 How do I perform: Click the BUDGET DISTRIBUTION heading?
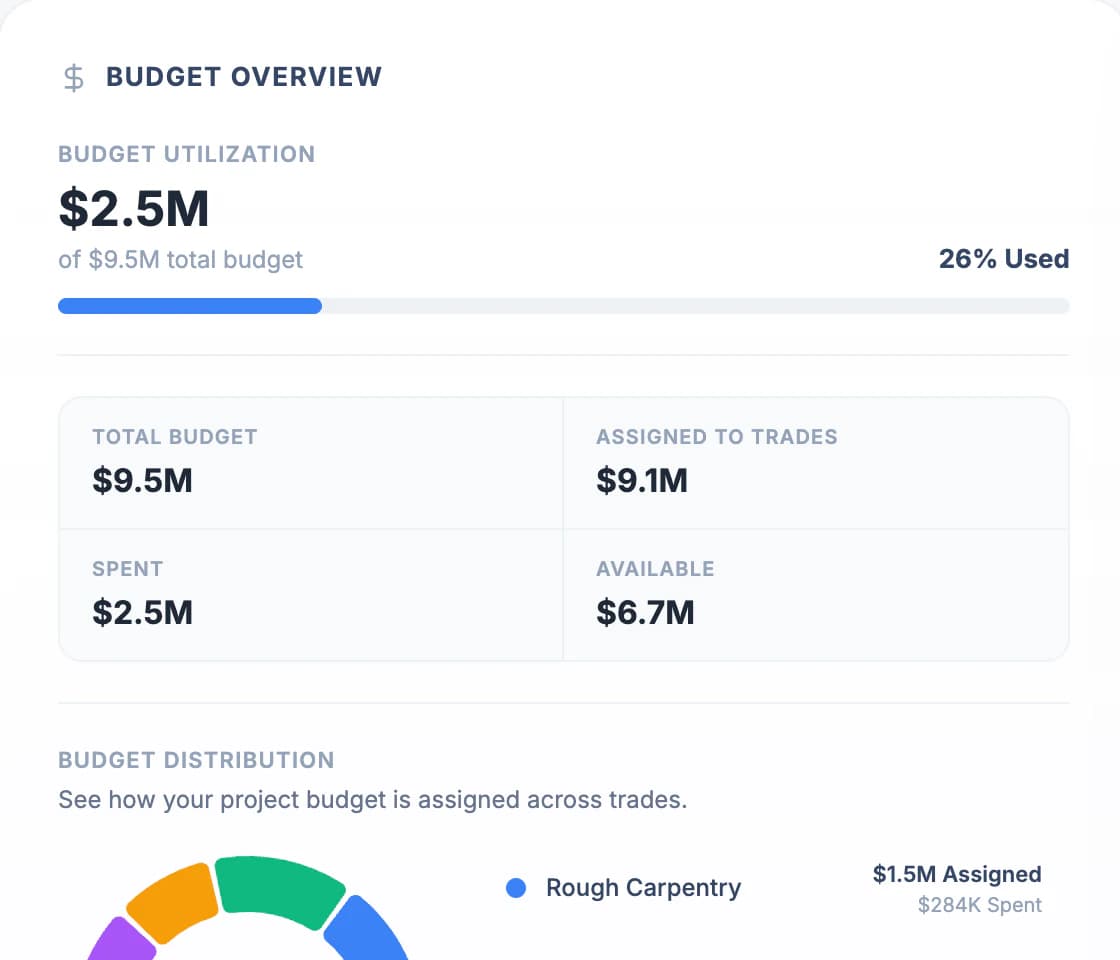point(196,760)
